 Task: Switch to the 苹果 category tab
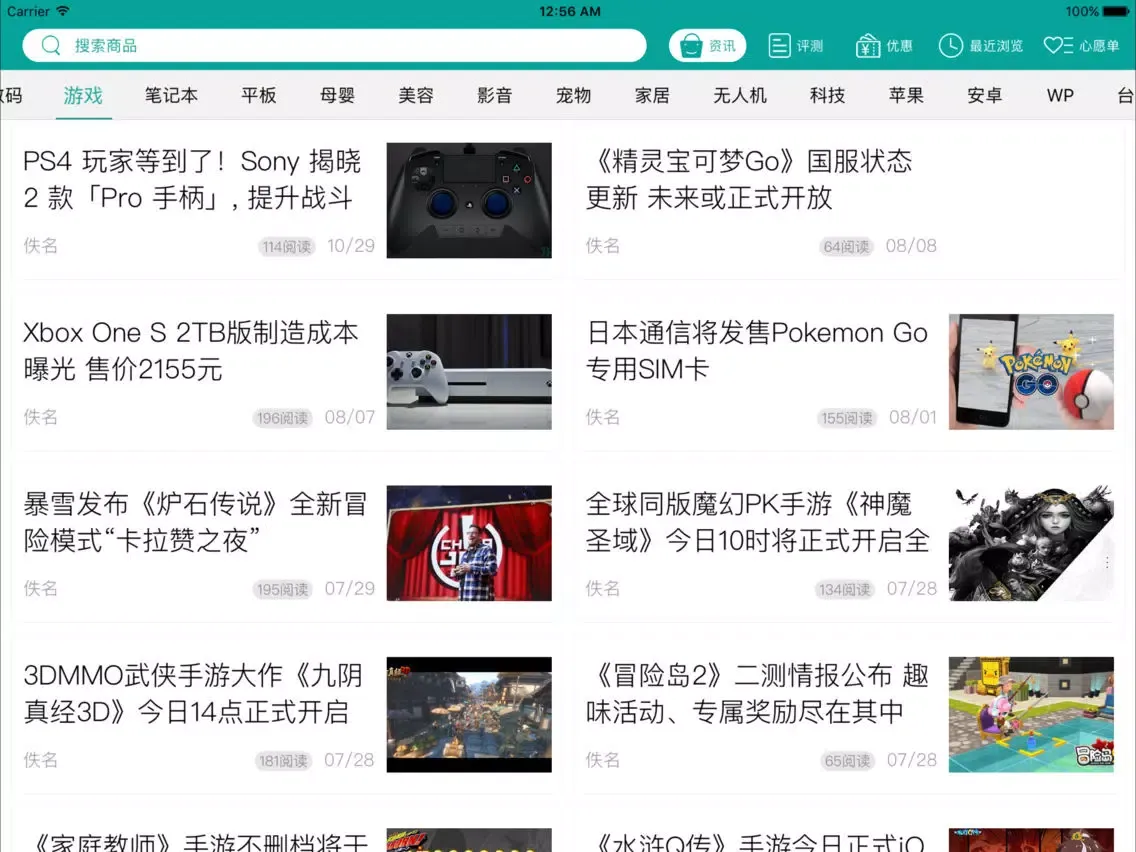tap(906, 95)
